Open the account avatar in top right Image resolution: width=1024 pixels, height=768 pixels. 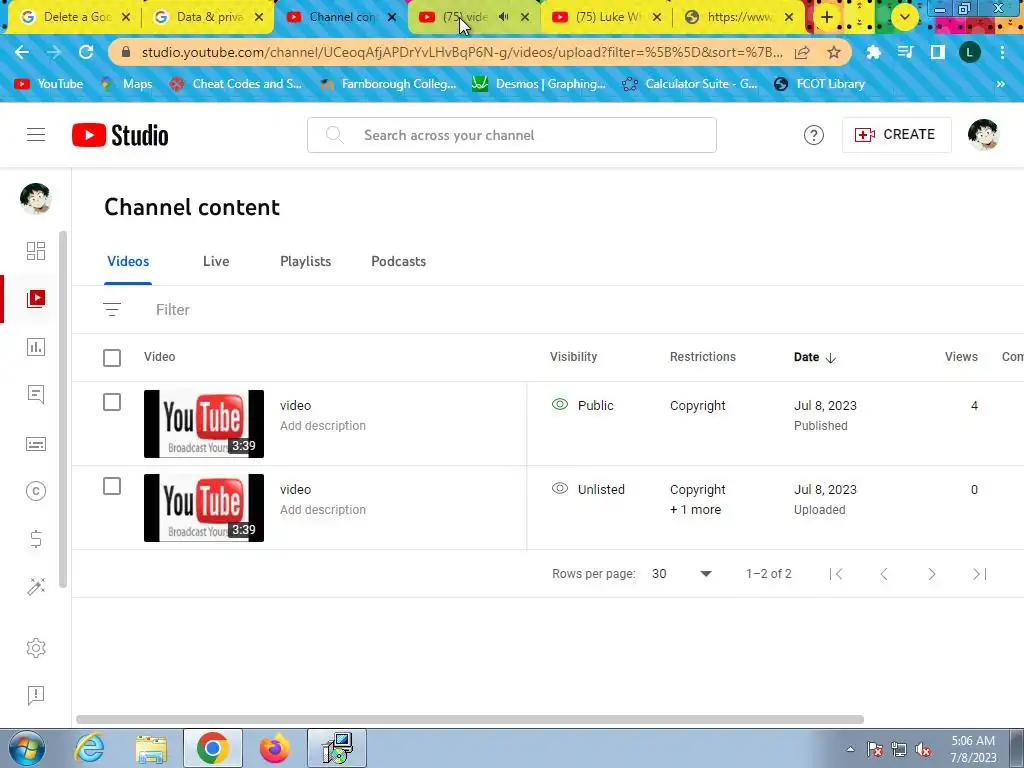point(983,135)
